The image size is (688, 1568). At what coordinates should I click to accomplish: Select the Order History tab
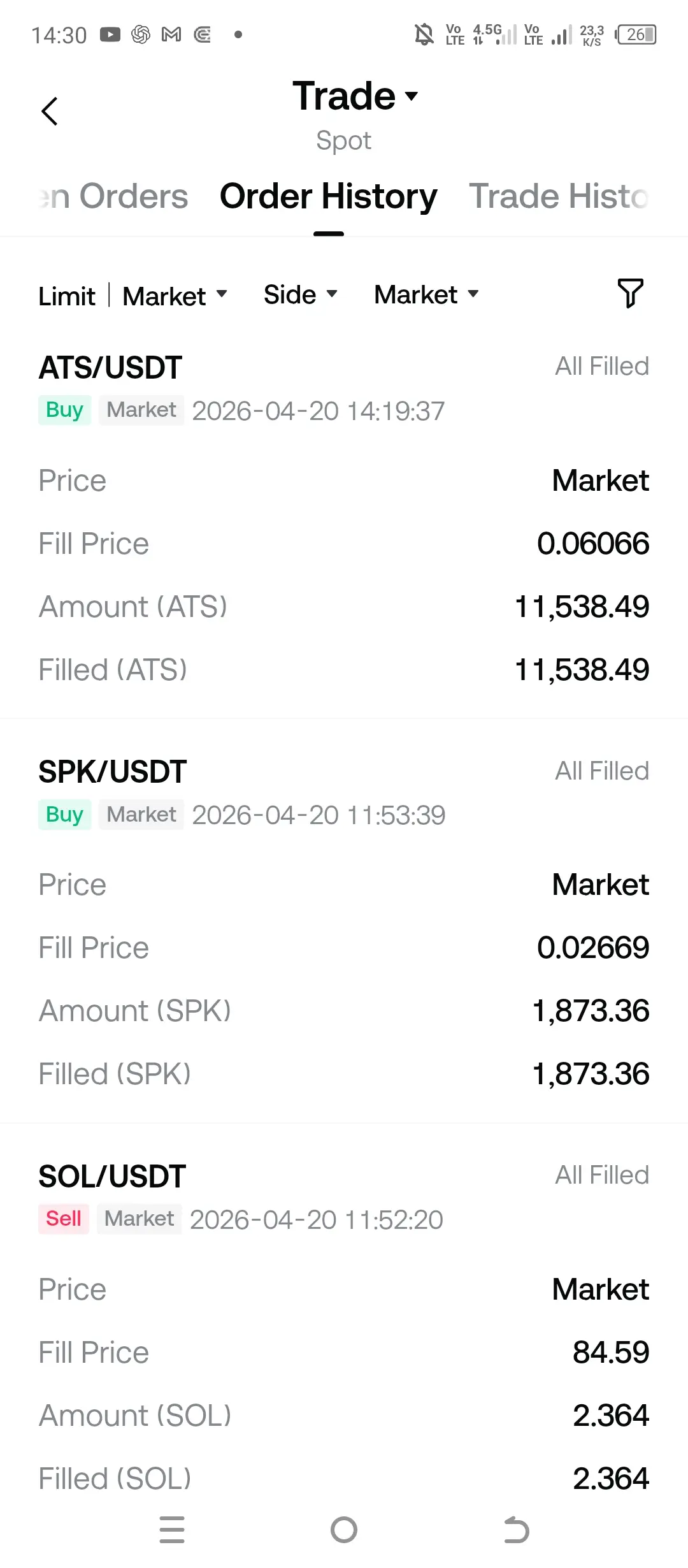point(328,196)
